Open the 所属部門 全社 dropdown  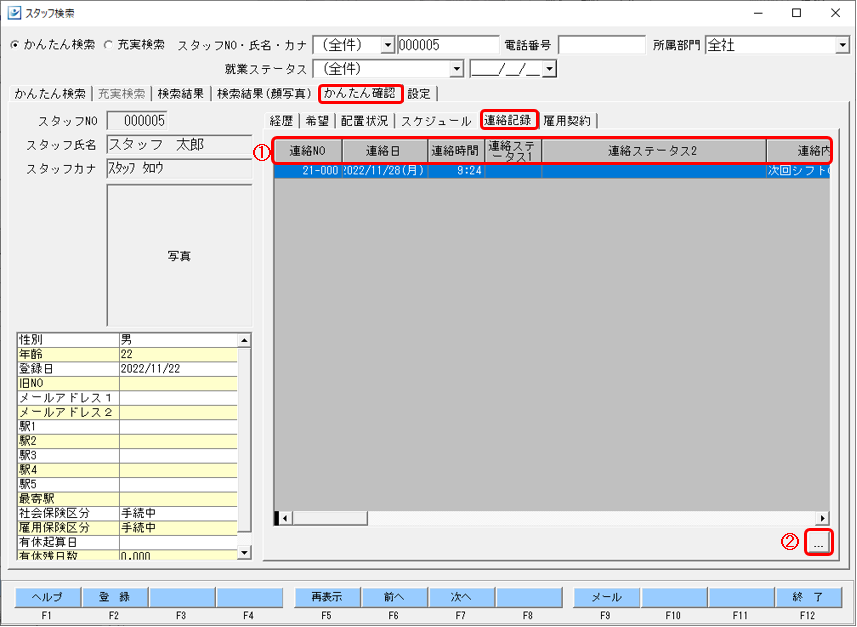(x=842, y=45)
